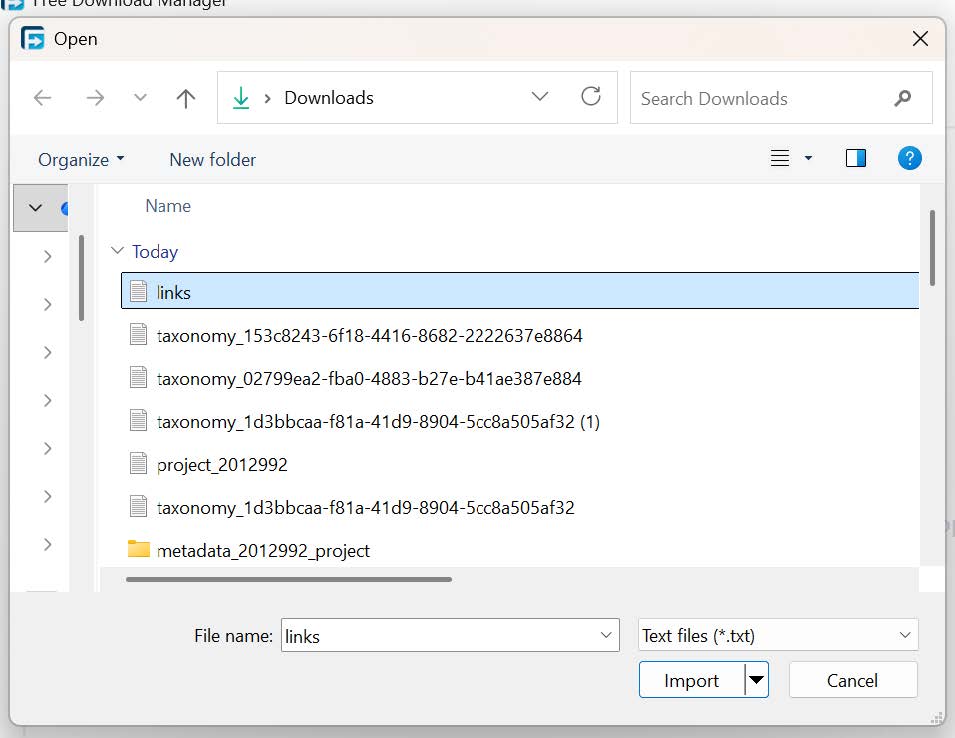Click the vertical scrollbar of file list
Image resolution: width=955 pixels, height=738 pixels.
pyautogui.click(x=932, y=247)
